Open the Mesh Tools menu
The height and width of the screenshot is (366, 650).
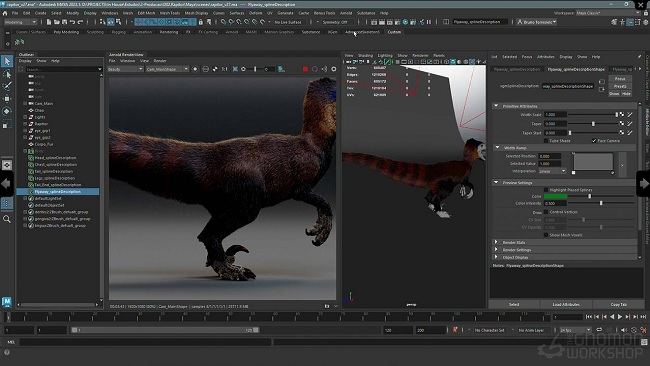click(170, 13)
